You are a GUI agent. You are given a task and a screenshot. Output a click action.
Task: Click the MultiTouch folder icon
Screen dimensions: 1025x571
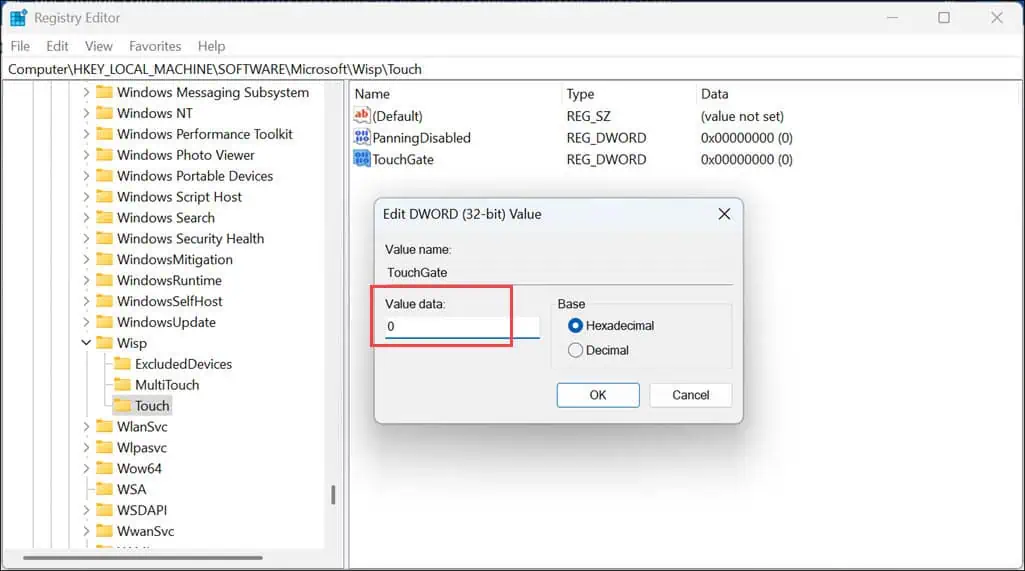tap(122, 385)
